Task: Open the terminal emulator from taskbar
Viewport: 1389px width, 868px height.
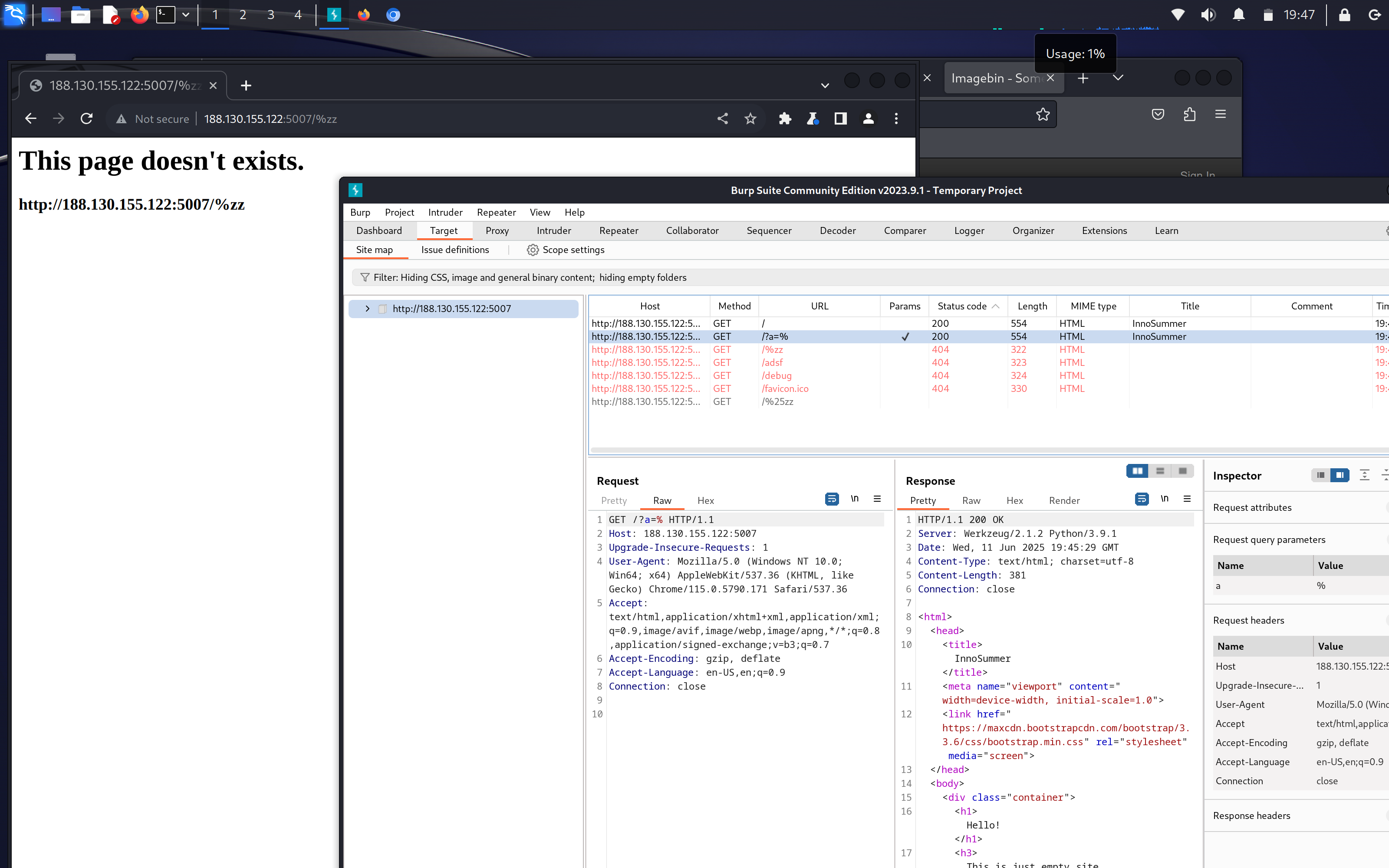Action: (x=166, y=15)
